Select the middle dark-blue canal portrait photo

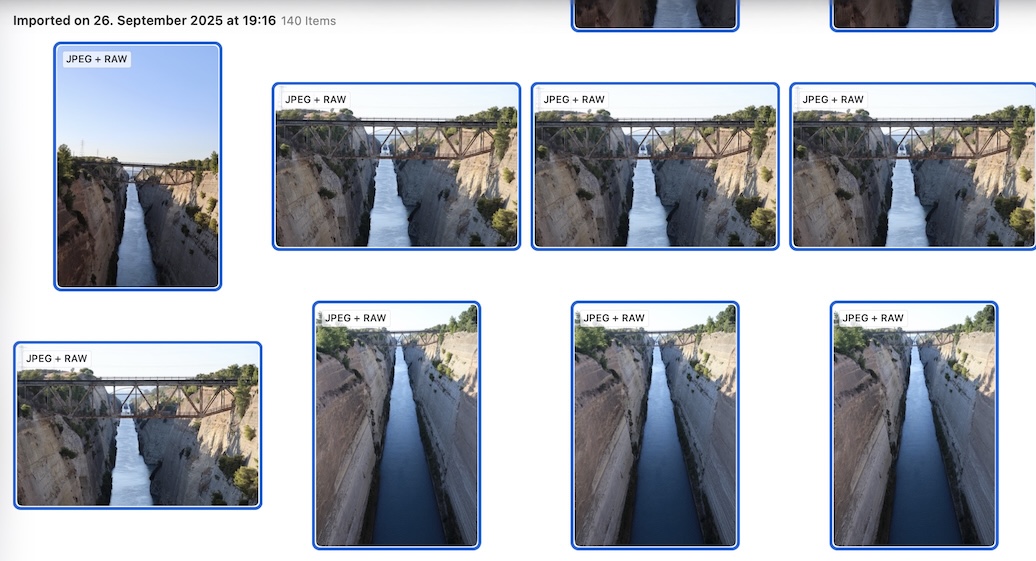point(655,426)
